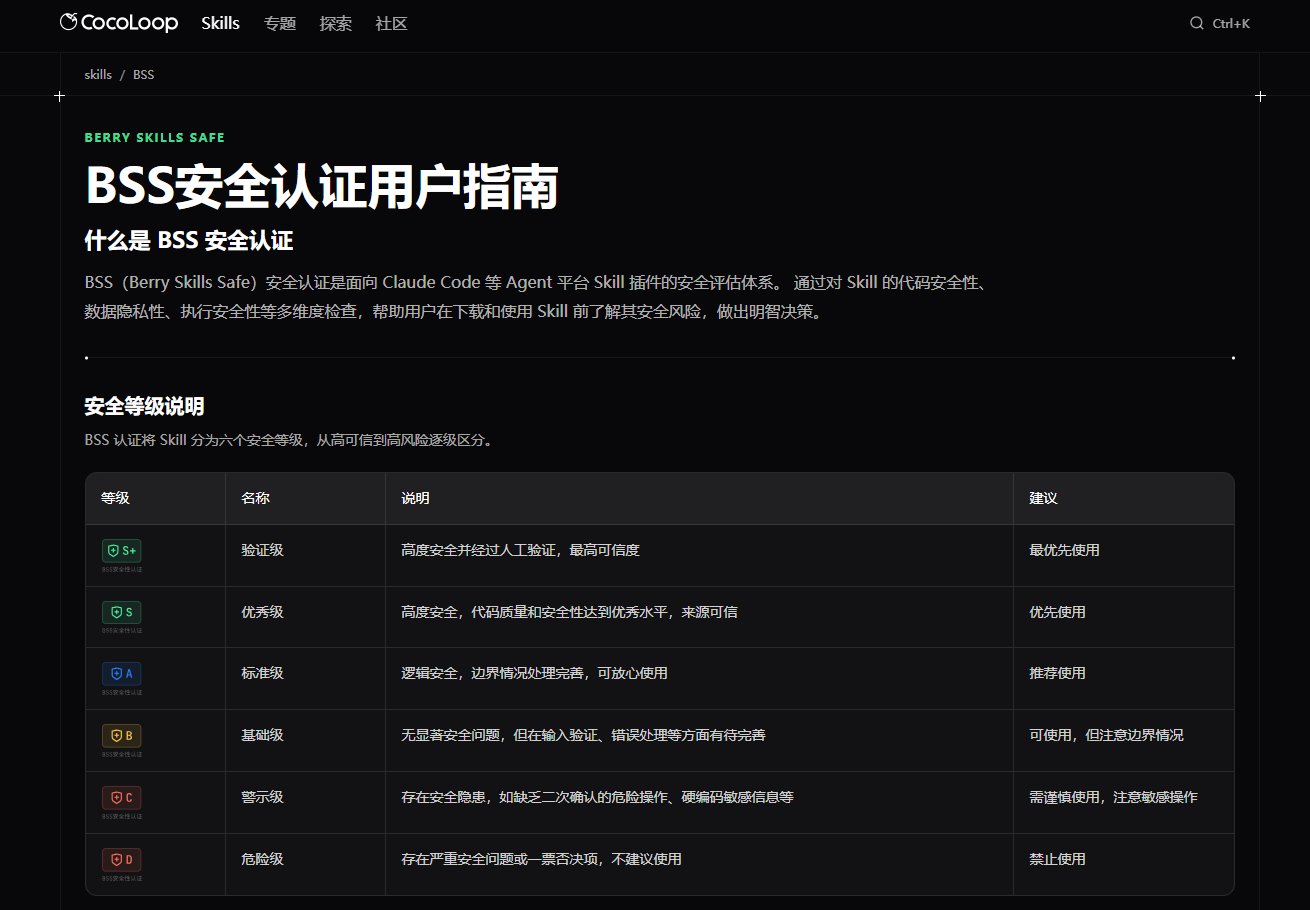Image resolution: width=1310 pixels, height=910 pixels.
Task: Switch to the 社区 section
Action: [x=391, y=23]
